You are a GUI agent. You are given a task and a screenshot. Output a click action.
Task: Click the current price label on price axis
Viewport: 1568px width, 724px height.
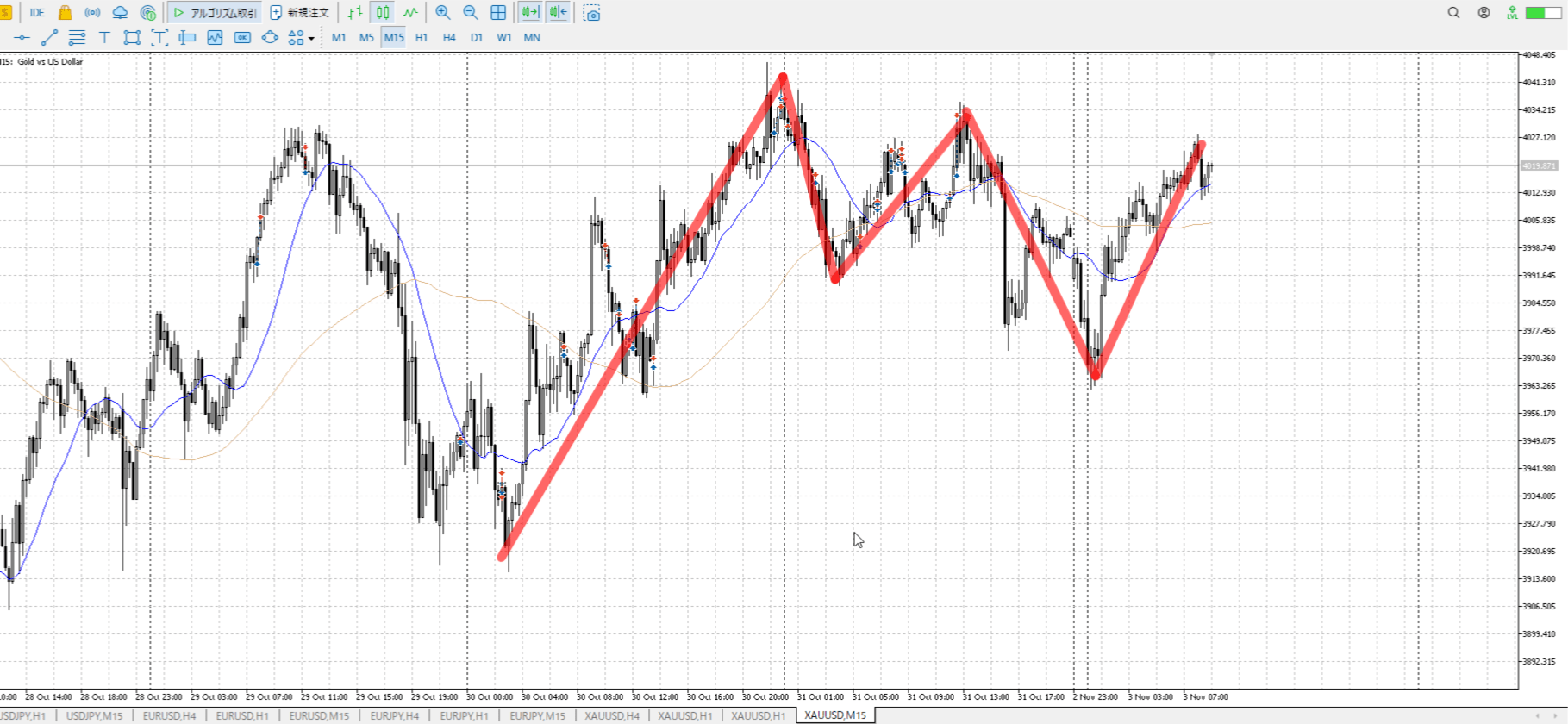(1539, 165)
